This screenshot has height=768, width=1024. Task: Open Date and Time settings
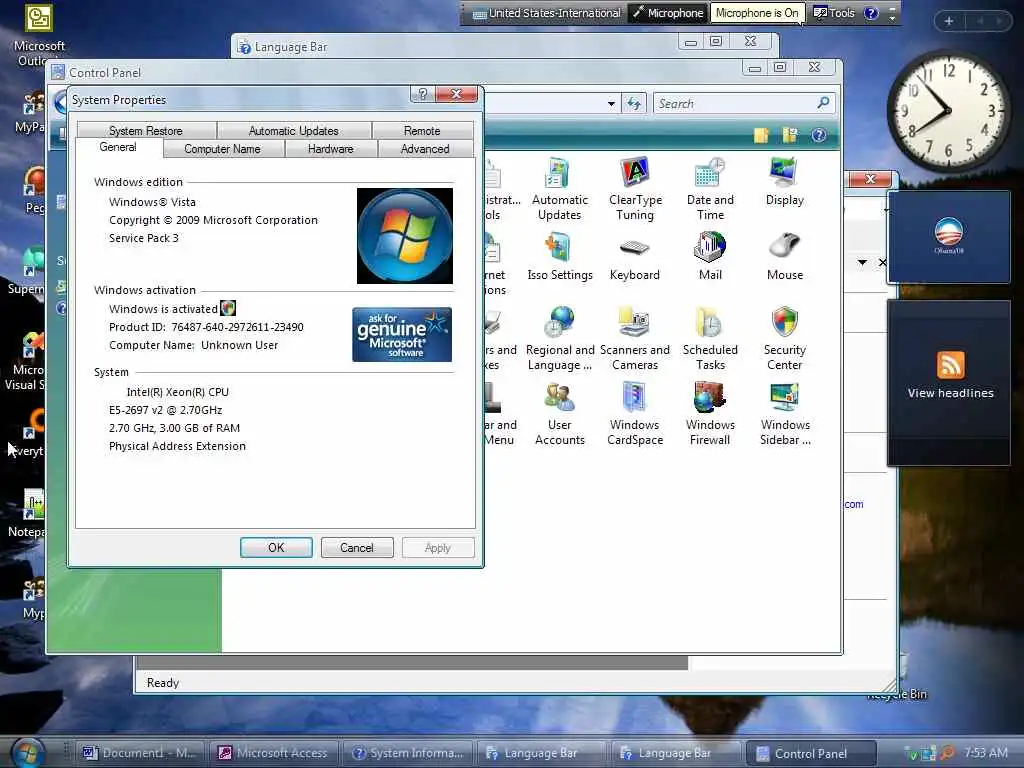pos(710,189)
